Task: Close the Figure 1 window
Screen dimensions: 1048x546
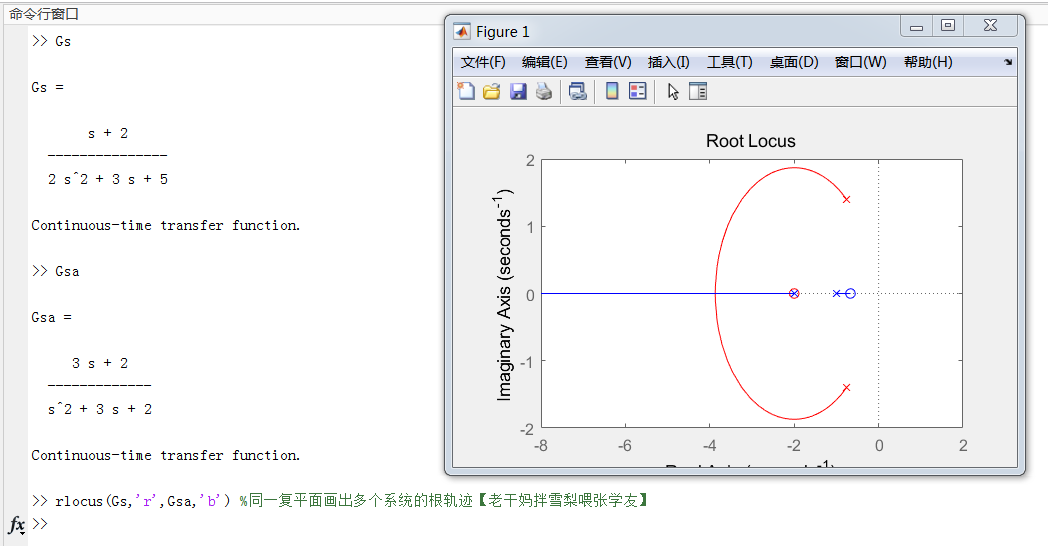Action: coord(991,25)
